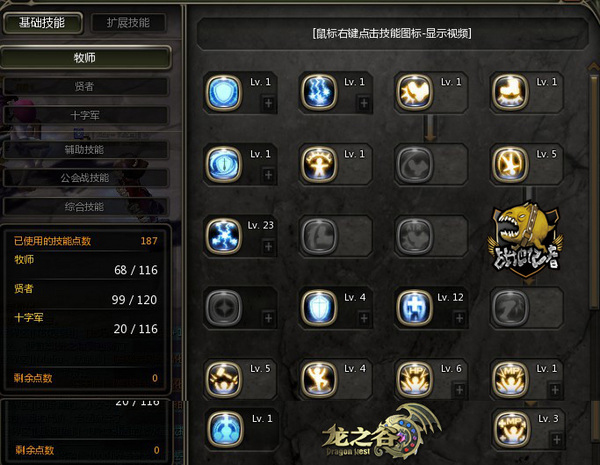Click the haloed figure skill icon Lv. 1

pos(319,165)
